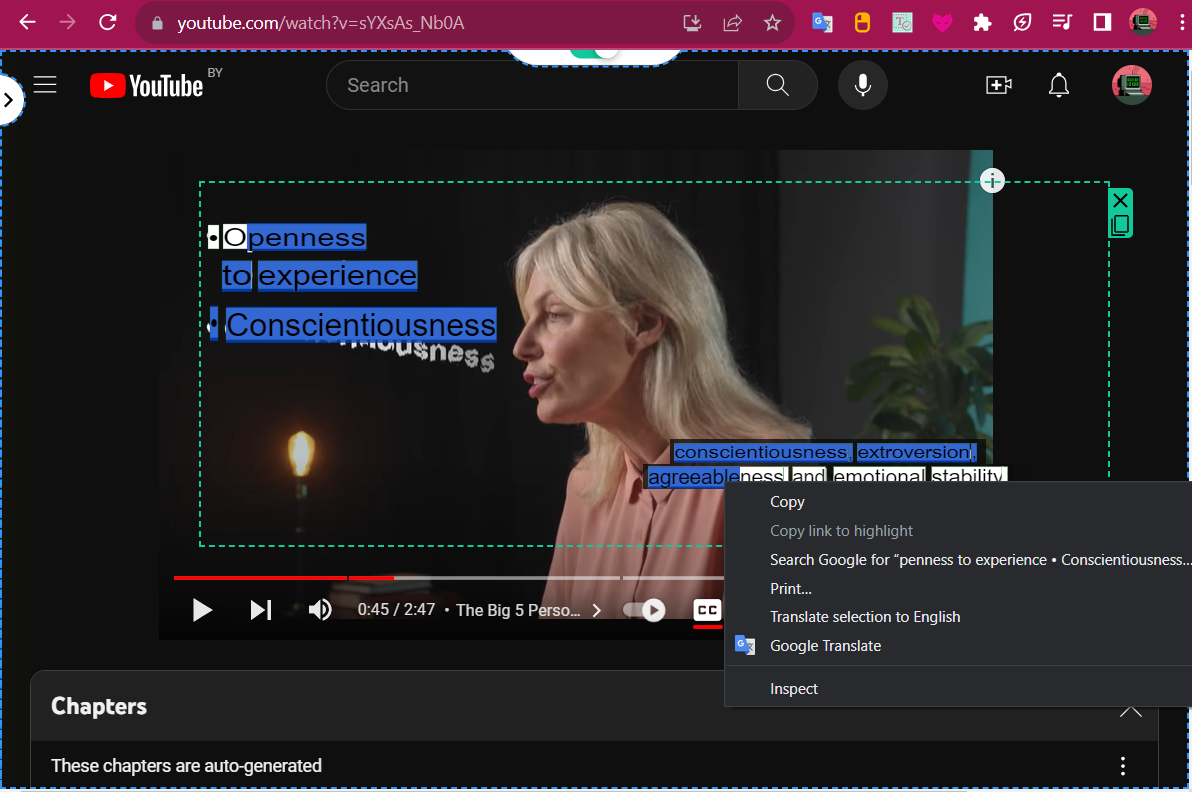The image size is (1192, 792).
Task: Skip to the next video
Action: [x=261, y=610]
